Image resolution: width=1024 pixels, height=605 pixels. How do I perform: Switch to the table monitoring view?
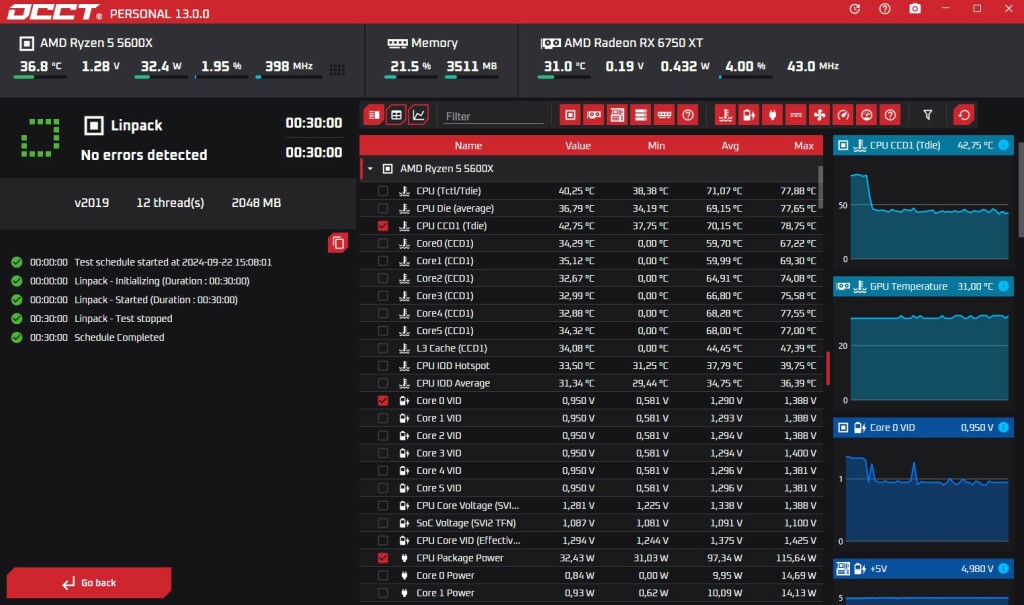[x=396, y=115]
